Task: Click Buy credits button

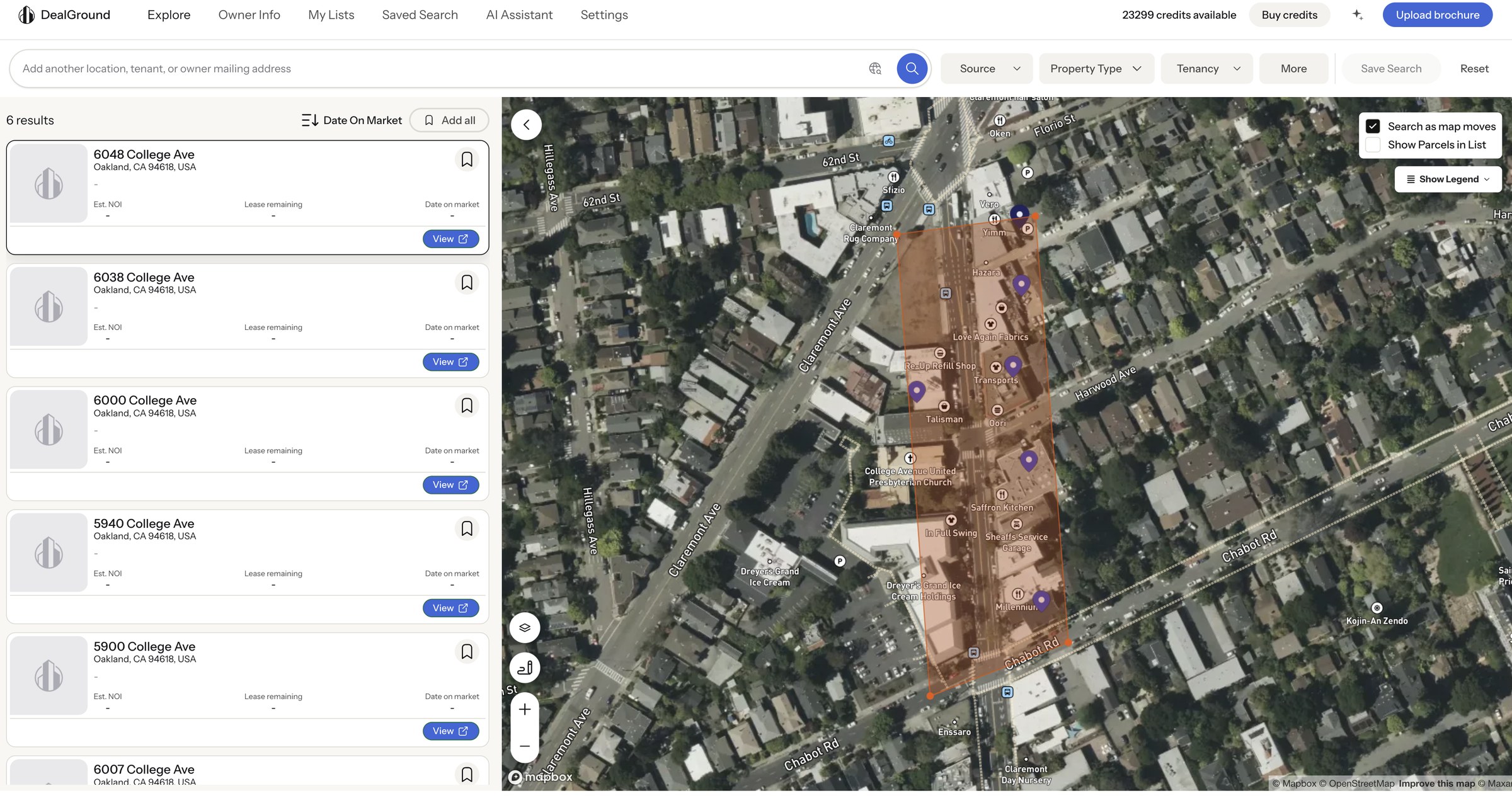Action: coord(1289,14)
